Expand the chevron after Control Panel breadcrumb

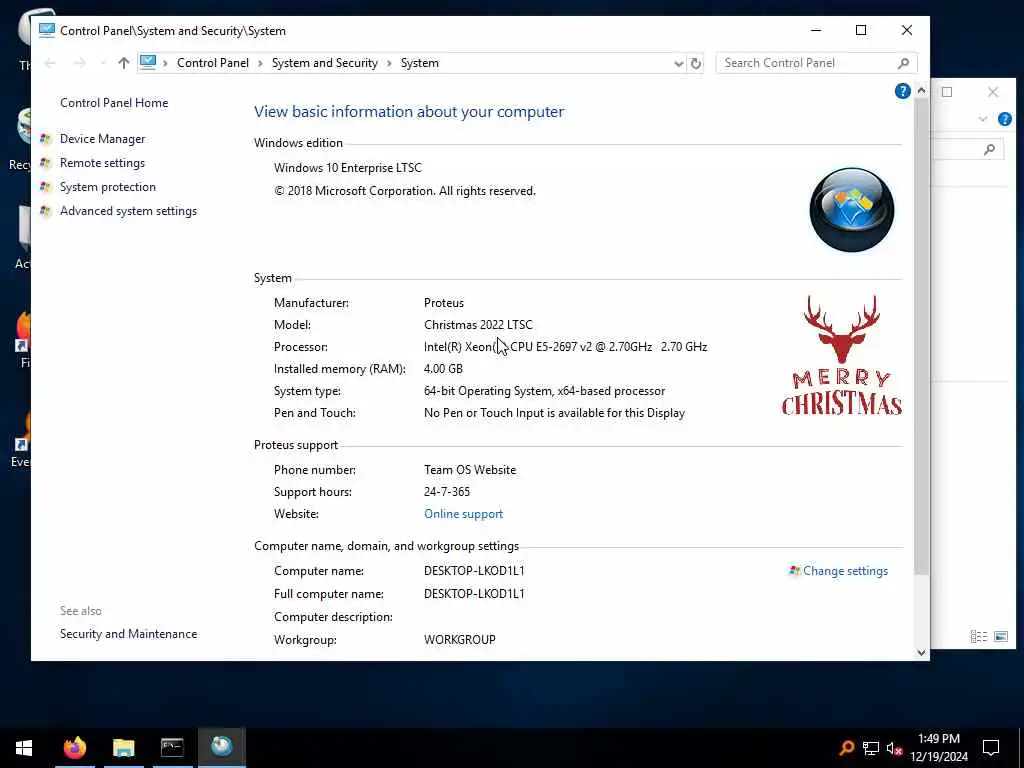[x=260, y=63]
